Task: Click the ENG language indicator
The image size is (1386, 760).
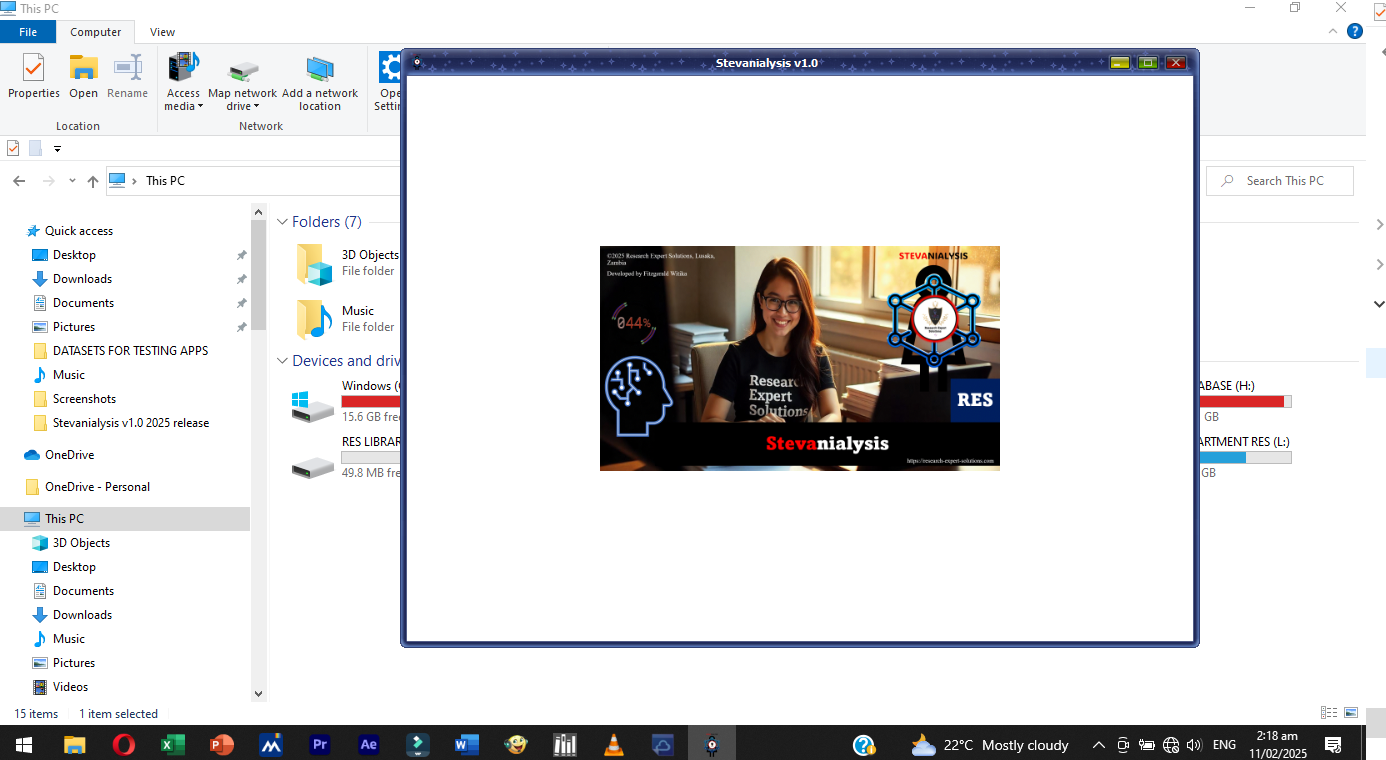Action: [1224, 744]
